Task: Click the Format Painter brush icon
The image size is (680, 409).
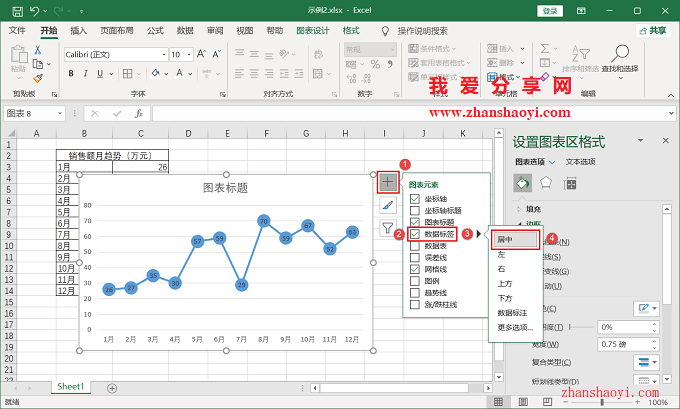Action: pos(38,79)
